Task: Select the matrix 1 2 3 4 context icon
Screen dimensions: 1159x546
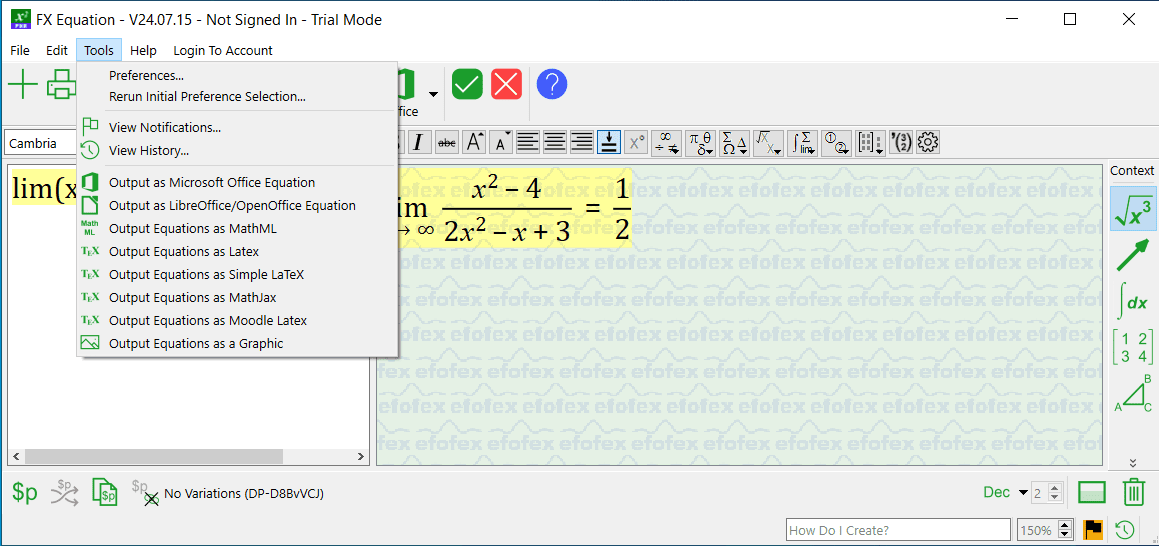Action: [1133, 347]
